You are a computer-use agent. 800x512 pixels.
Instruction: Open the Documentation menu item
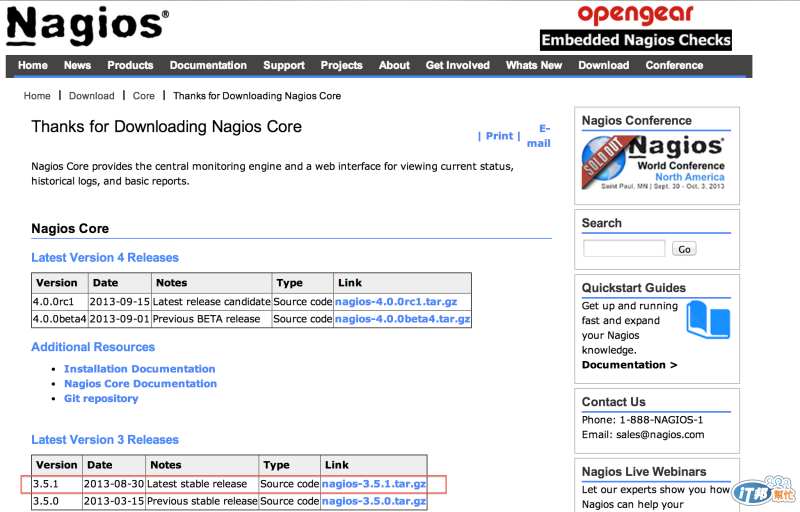click(208, 65)
